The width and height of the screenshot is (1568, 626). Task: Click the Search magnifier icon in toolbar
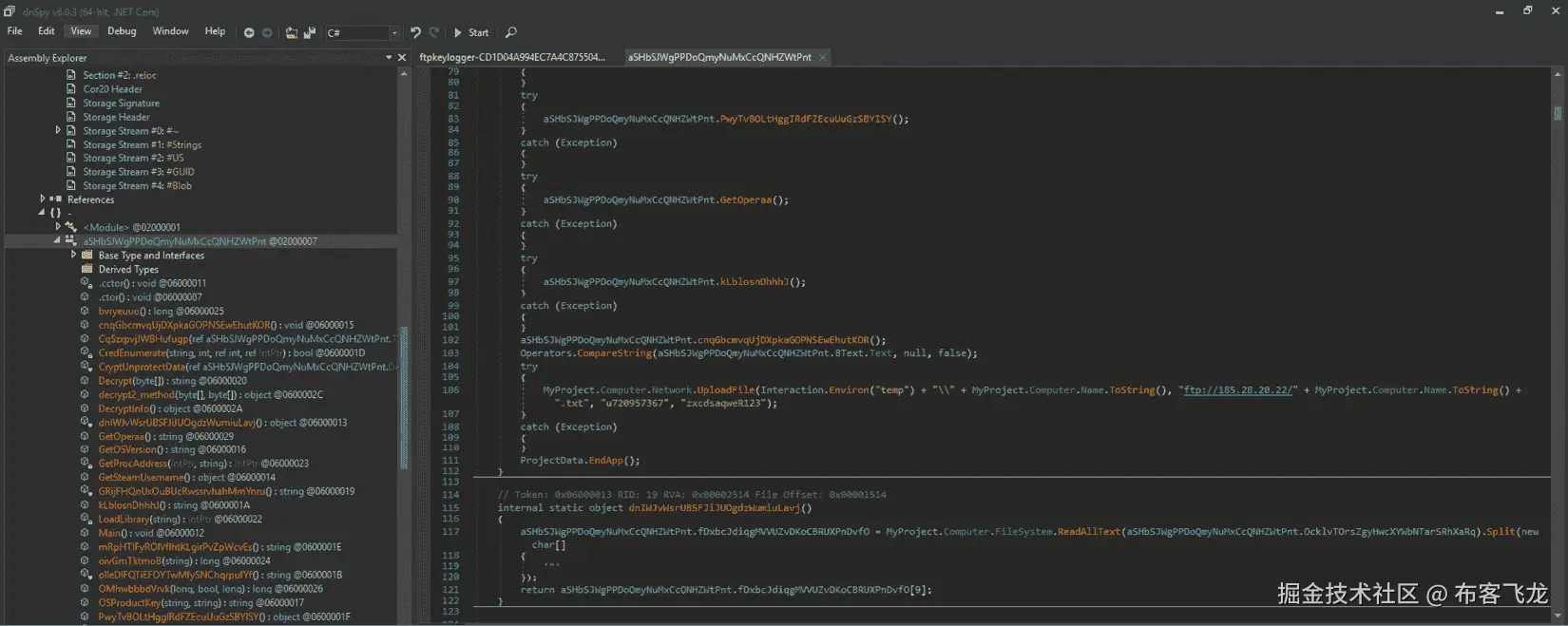coord(511,32)
